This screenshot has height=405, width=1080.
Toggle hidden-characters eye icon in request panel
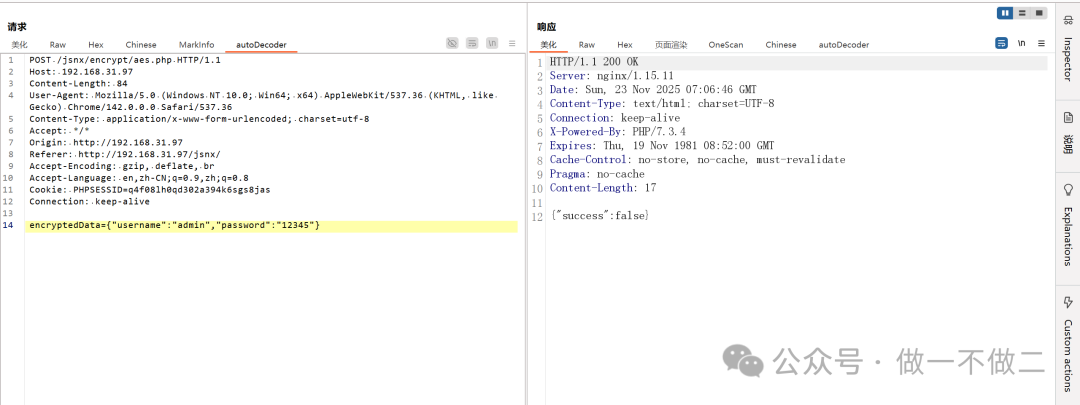452,43
